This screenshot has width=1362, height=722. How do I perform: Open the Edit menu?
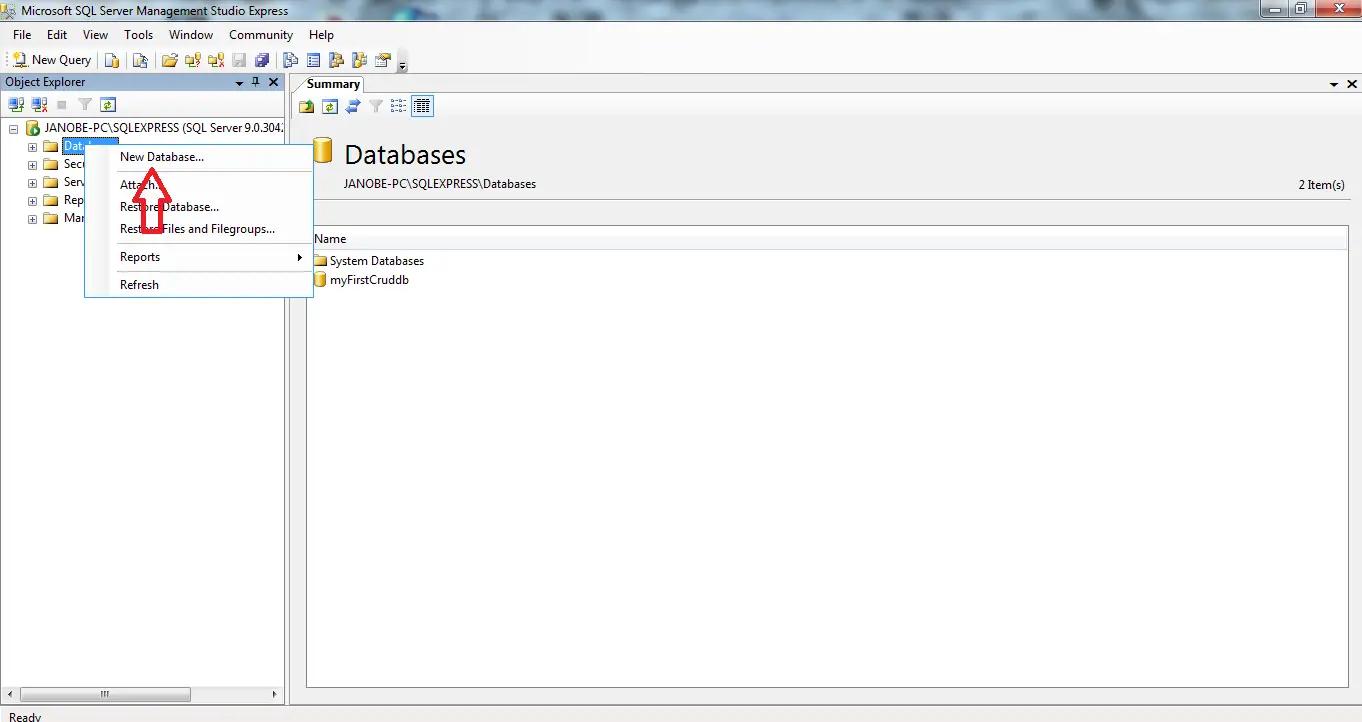[x=57, y=35]
